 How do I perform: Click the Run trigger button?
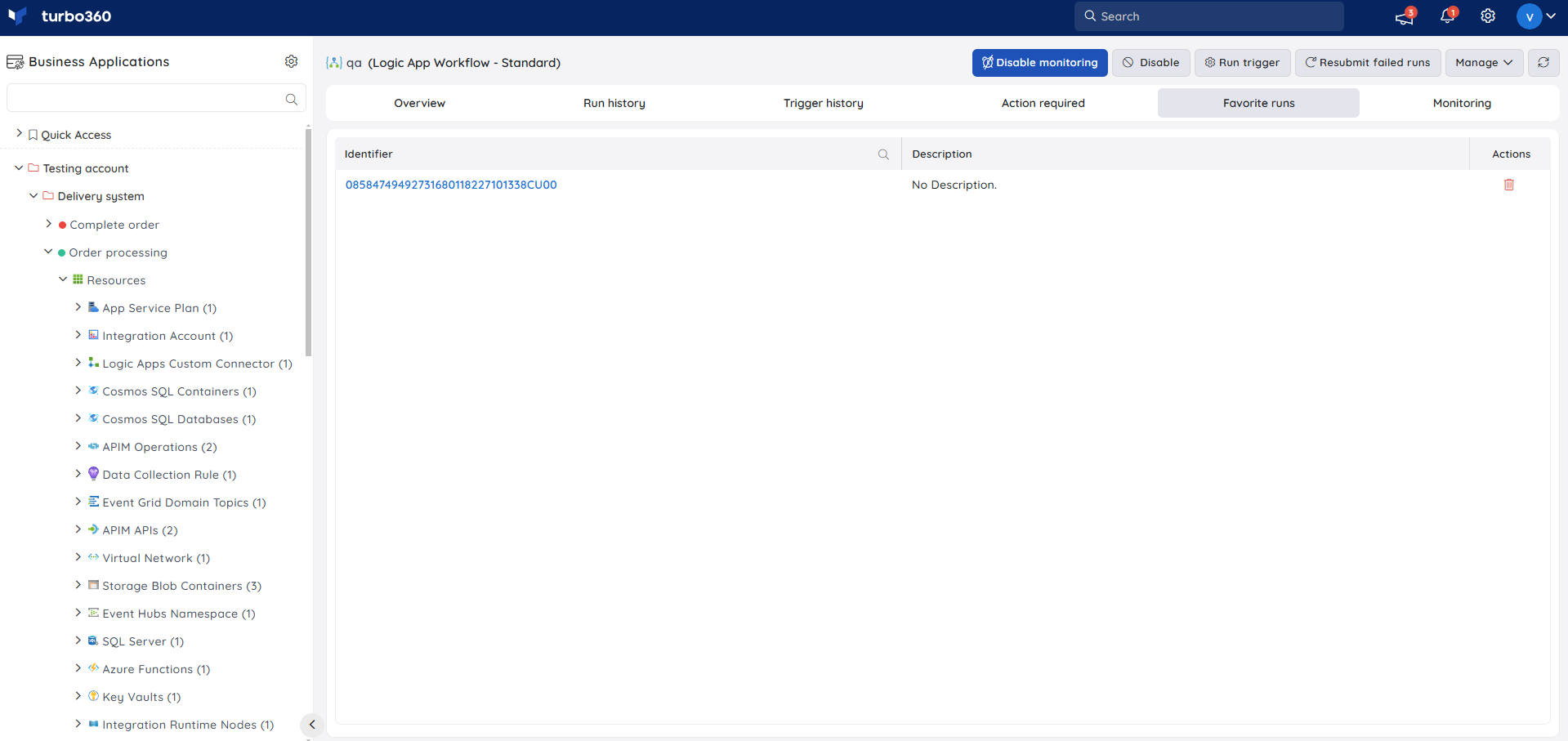click(1242, 62)
